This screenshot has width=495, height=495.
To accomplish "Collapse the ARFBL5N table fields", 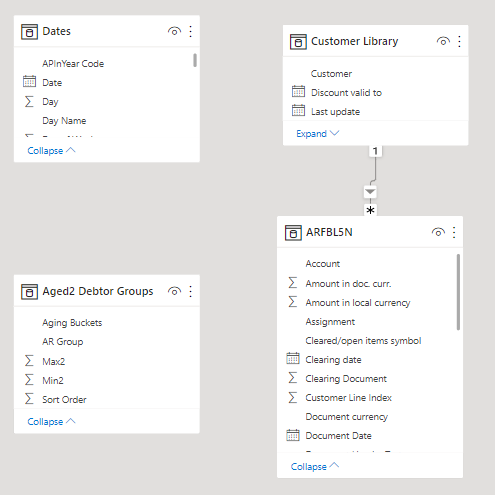I will (315, 466).
